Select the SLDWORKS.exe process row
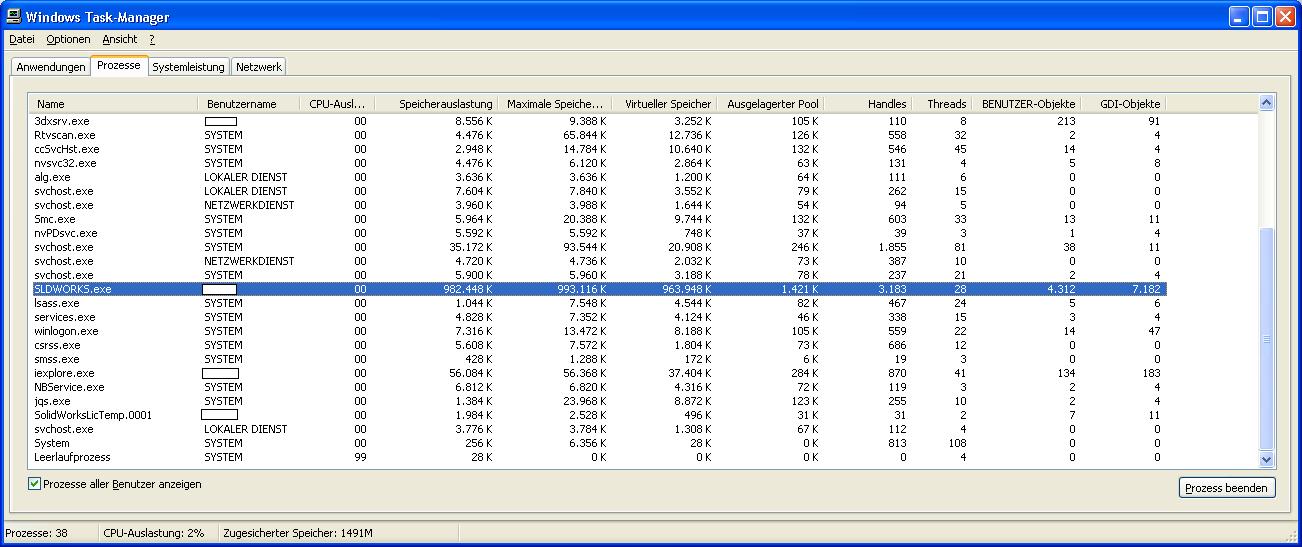Screen dimensions: 1302x547 [x=599, y=289]
